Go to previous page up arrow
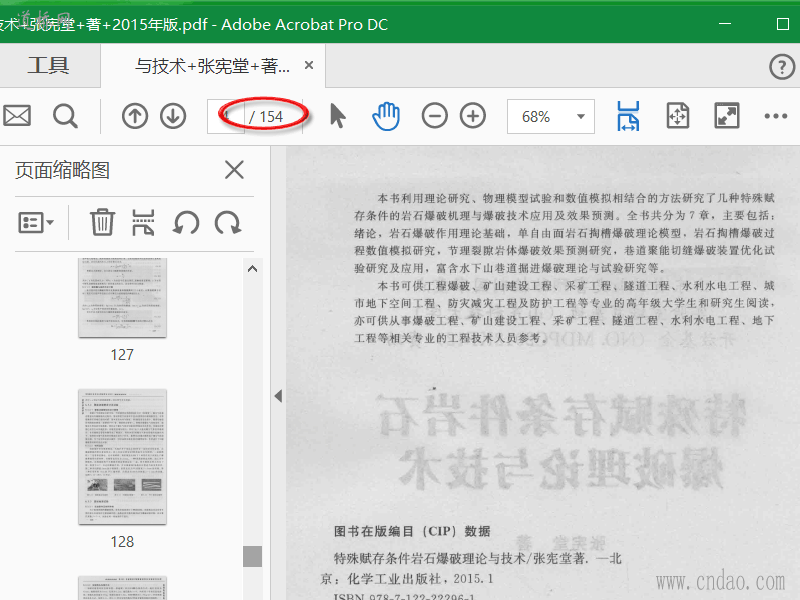Viewport: 800px width, 600px height. (135, 116)
